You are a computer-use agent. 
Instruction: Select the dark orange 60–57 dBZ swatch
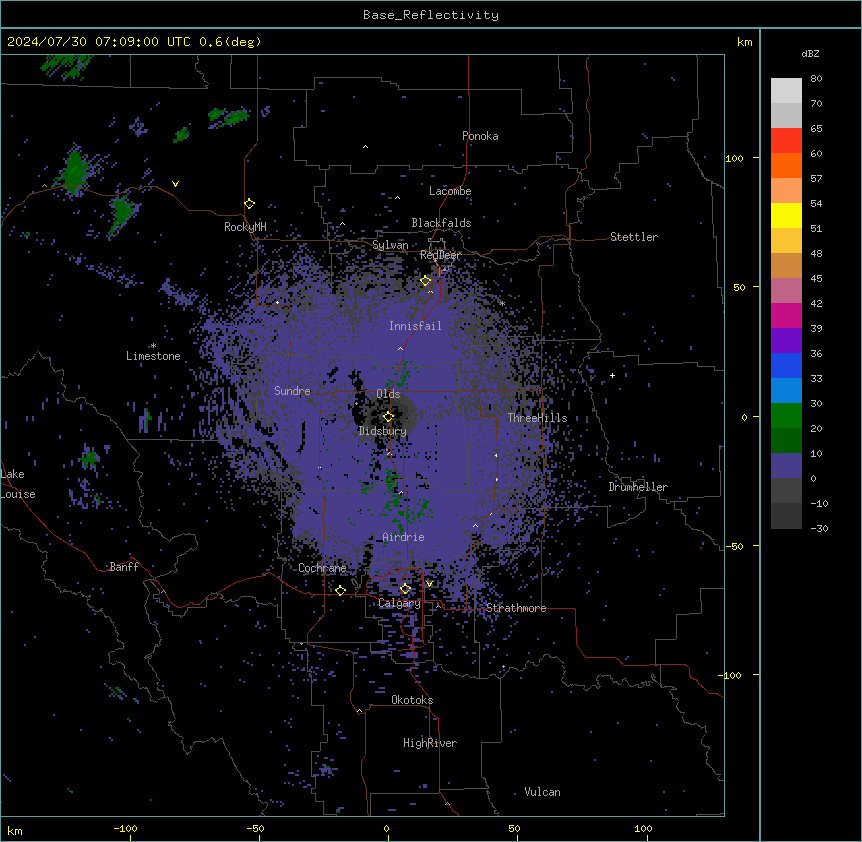click(x=786, y=165)
